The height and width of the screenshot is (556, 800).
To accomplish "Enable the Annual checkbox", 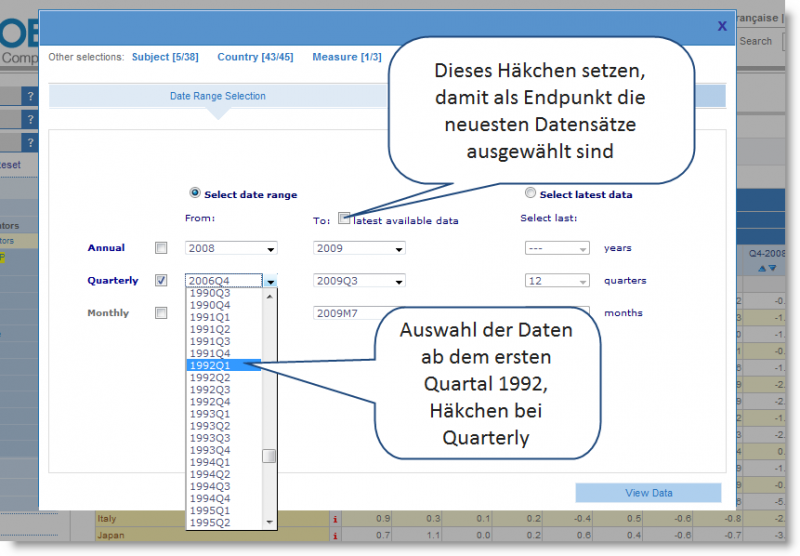I will (161, 248).
